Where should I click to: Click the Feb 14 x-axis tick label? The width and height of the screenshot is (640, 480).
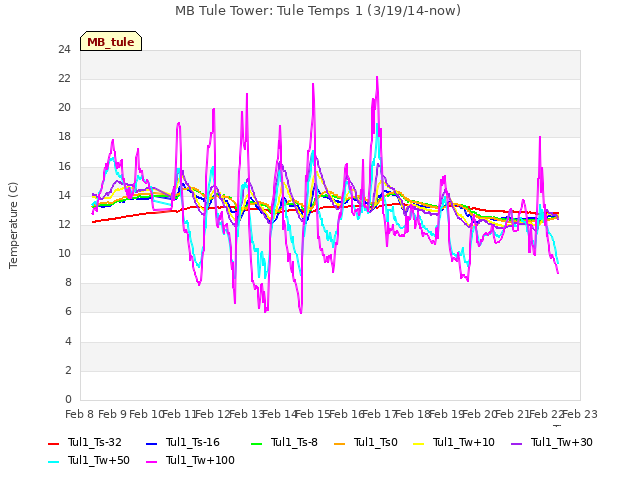[x=279, y=414]
